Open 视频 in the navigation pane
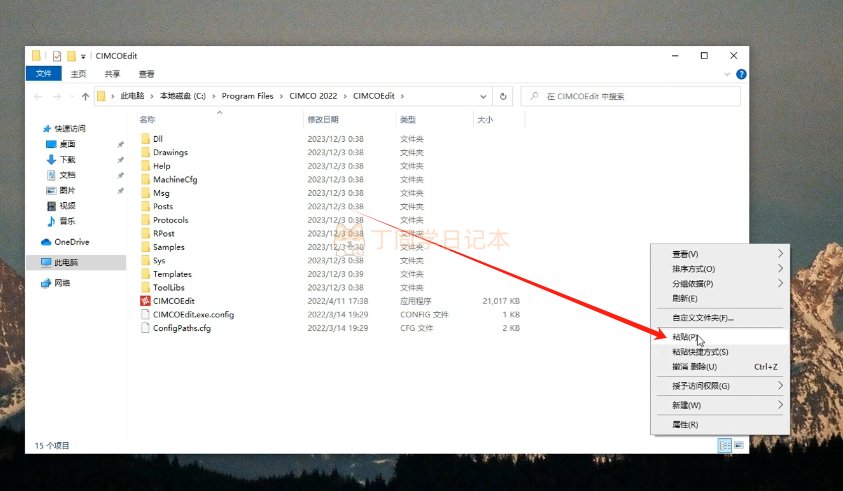 [67, 205]
